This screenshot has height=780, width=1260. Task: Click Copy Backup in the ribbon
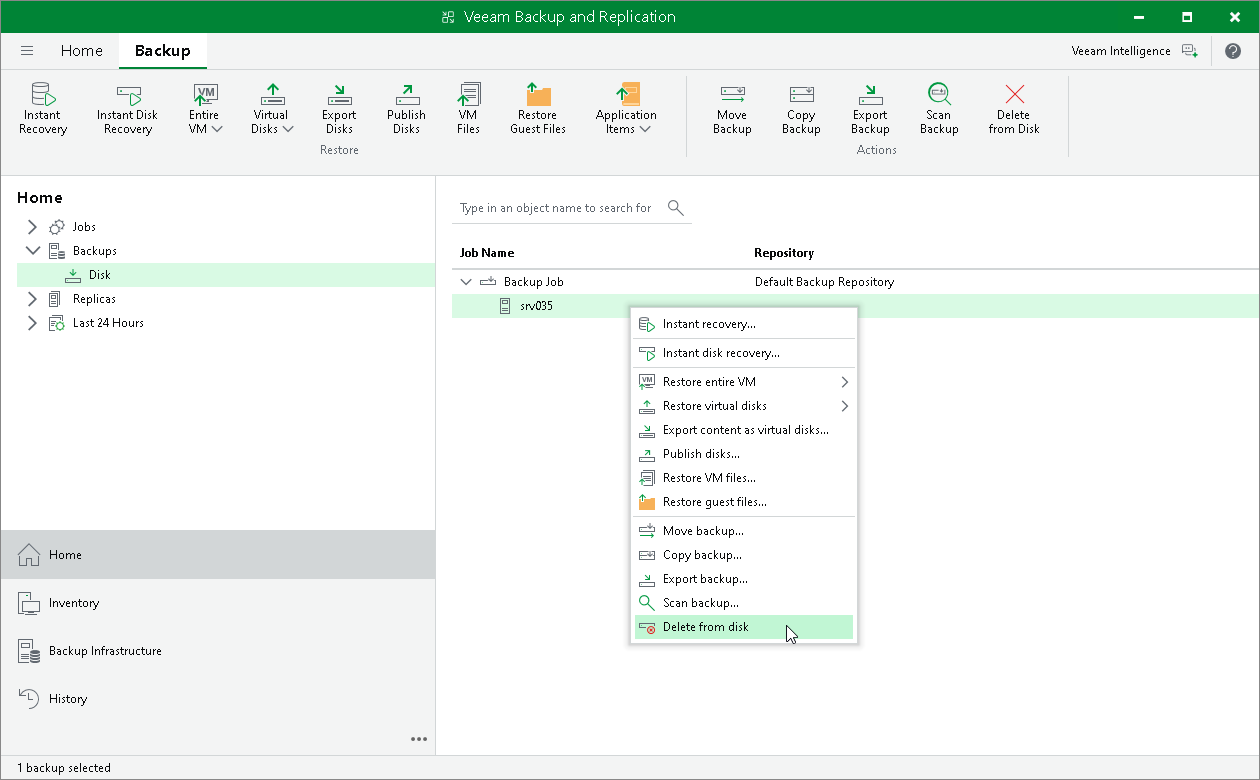pos(801,108)
